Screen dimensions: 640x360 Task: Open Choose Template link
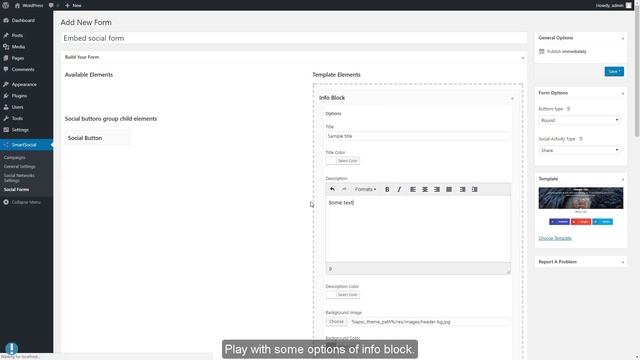click(555, 238)
